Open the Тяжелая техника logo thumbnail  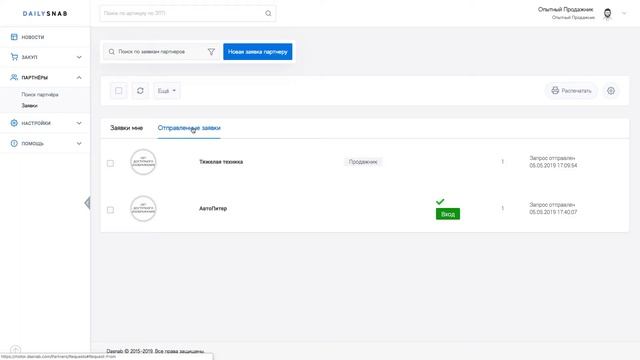[x=143, y=162]
